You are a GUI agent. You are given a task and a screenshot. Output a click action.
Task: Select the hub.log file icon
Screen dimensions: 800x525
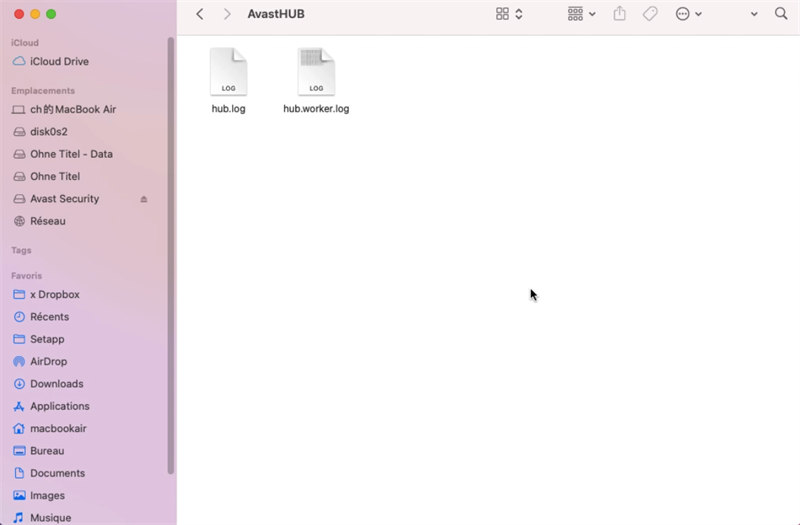pos(229,71)
